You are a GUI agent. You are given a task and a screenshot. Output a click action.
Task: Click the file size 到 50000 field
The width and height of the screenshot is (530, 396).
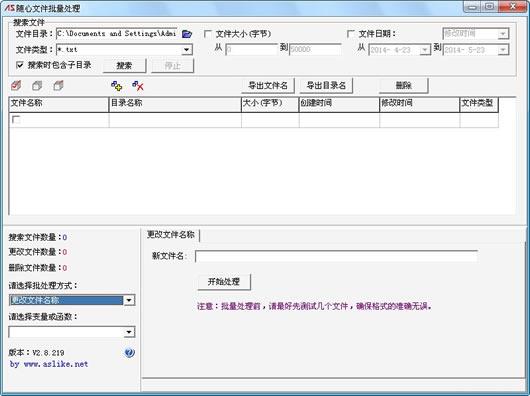315,50
